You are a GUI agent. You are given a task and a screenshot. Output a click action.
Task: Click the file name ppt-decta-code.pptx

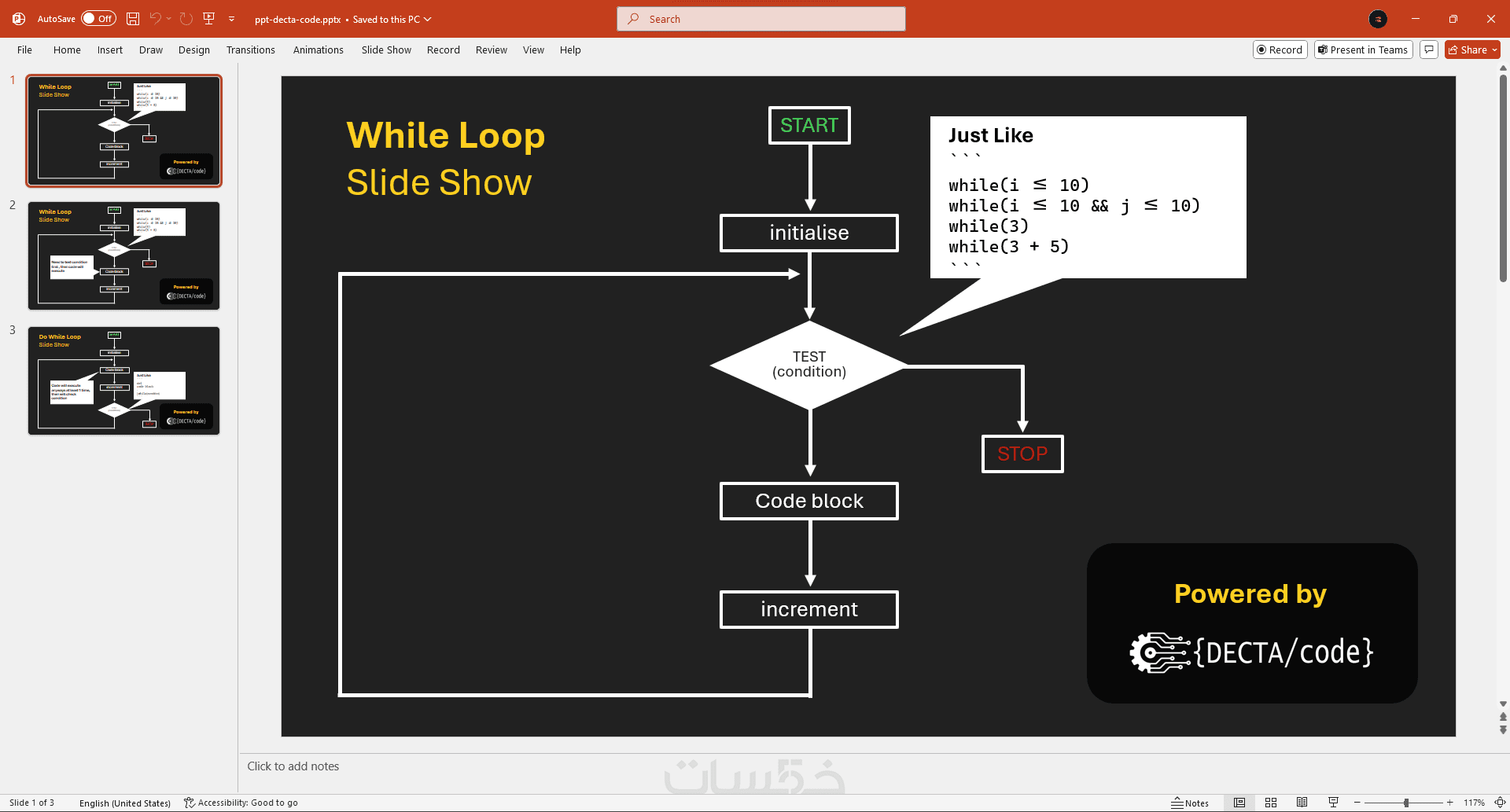[297, 19]
